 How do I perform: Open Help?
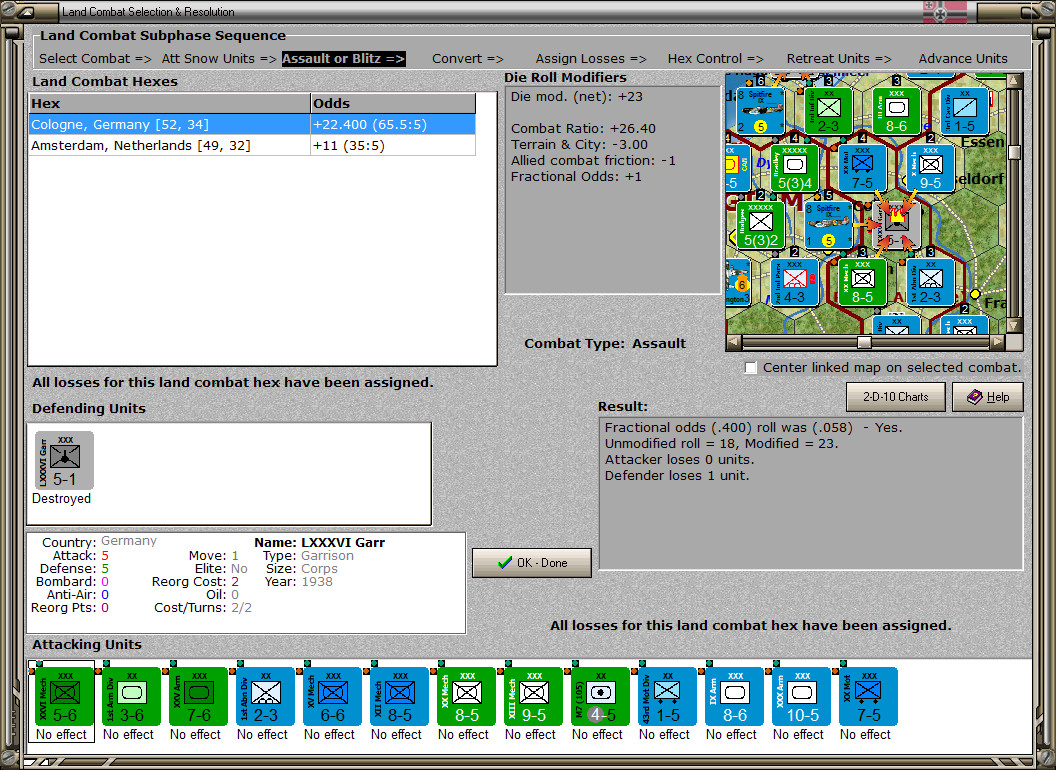(988, 397)
